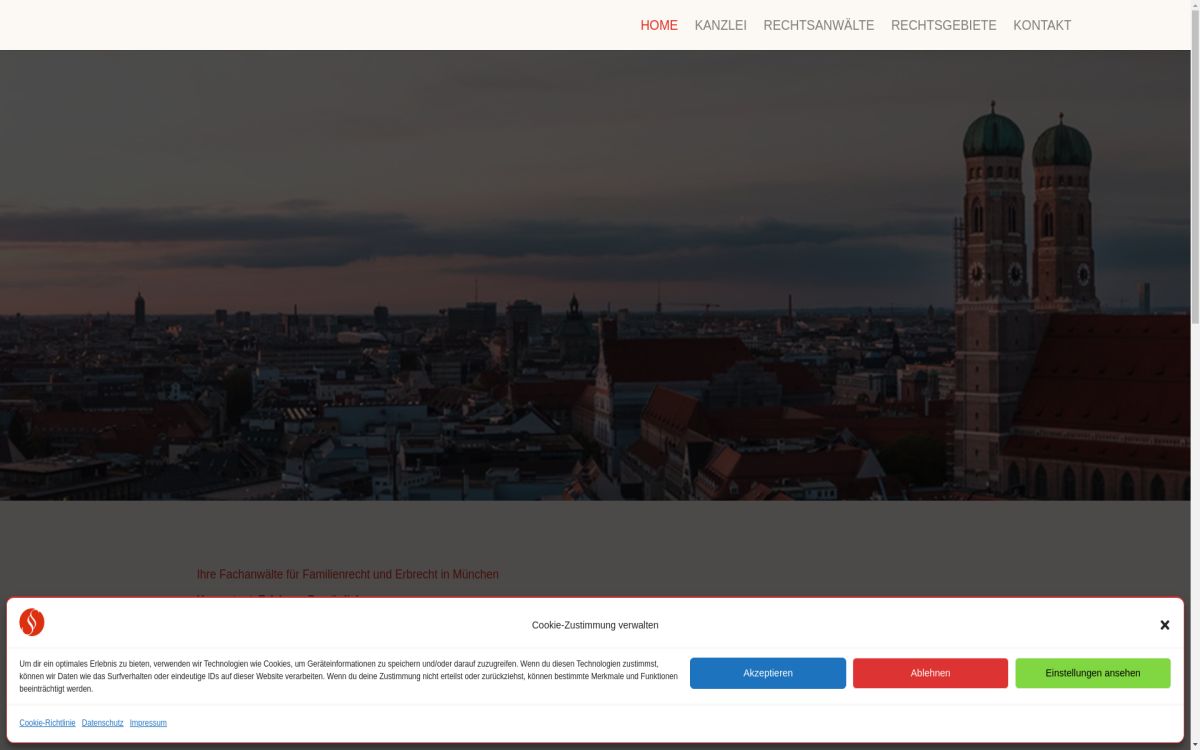This screenshot has height=750, width=1200.
Task: Accept cookies via the Akzeptieren button
Action: (767, 673)
